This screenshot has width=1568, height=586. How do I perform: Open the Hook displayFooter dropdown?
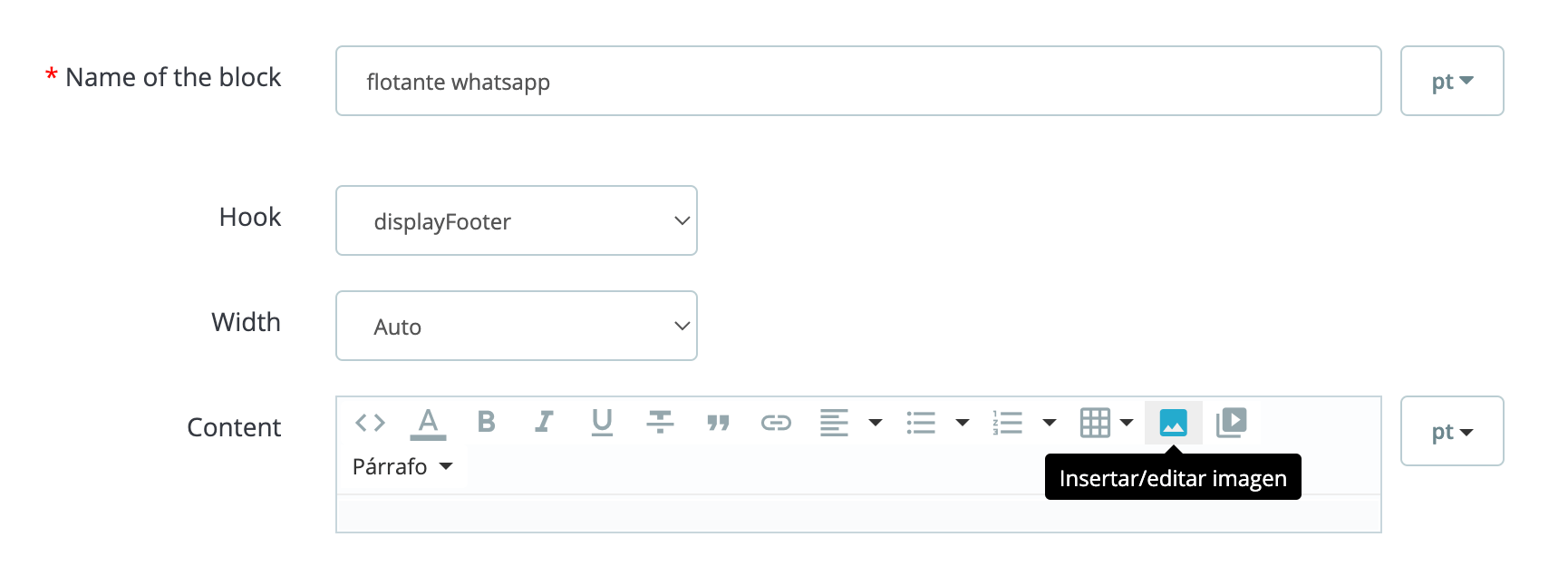(517, 220)
